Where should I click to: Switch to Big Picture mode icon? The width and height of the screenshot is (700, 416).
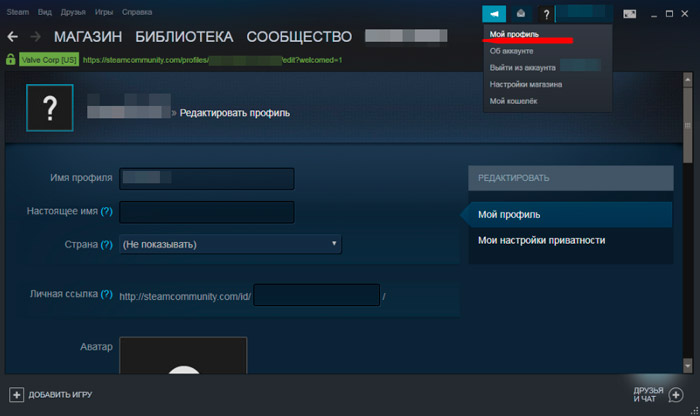point(630,13)
